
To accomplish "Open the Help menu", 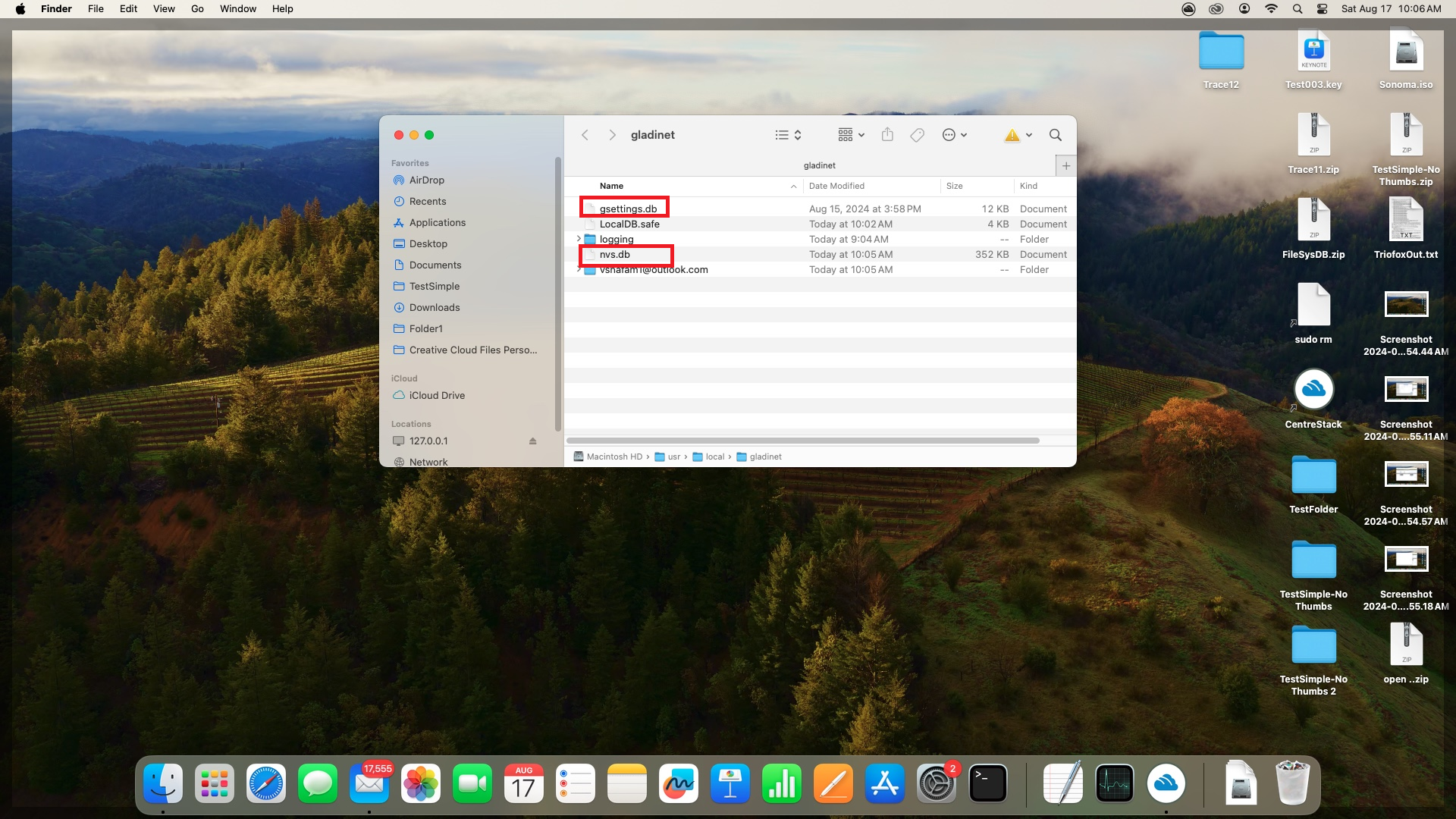I will tap(283, 9).
